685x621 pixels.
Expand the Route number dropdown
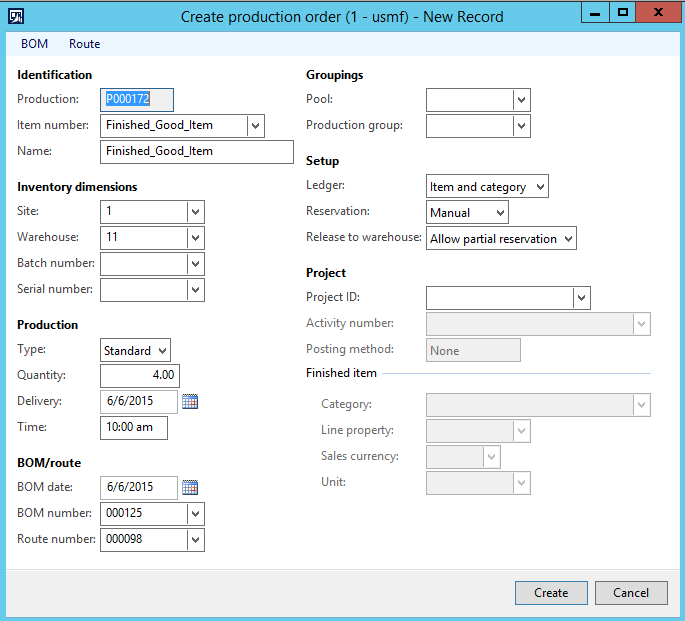196,540
